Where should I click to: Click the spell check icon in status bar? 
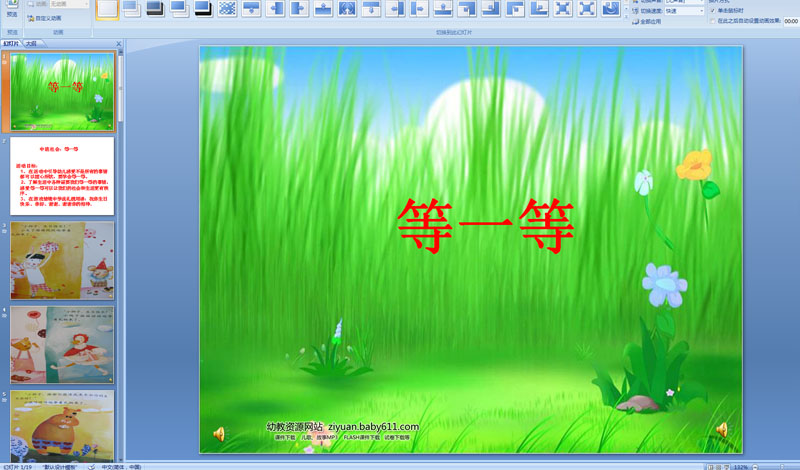91,467
